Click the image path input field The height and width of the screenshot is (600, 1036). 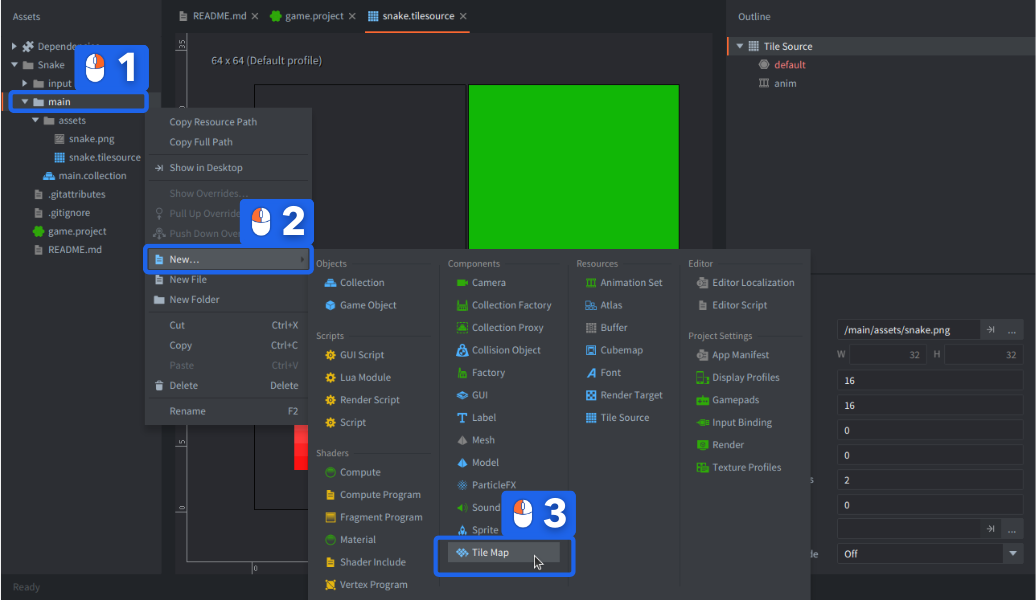click(906, 330)
